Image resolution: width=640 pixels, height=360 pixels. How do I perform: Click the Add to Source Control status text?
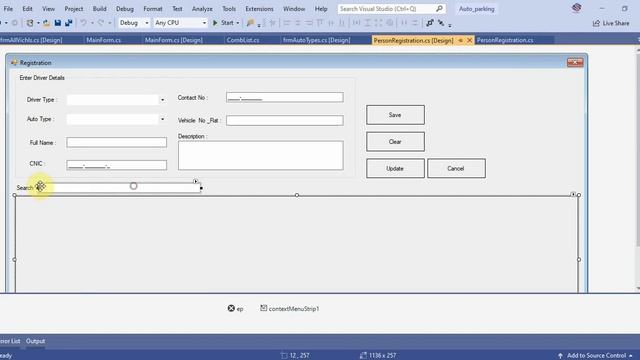(596, 356)
